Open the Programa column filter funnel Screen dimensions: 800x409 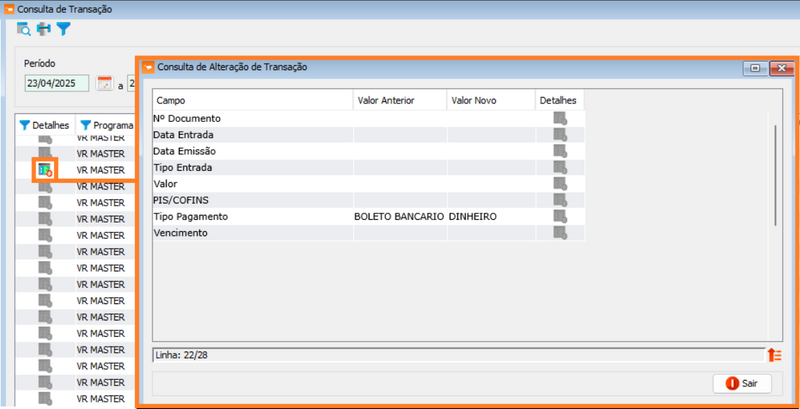pyautogui.click(x=85, y=125)
